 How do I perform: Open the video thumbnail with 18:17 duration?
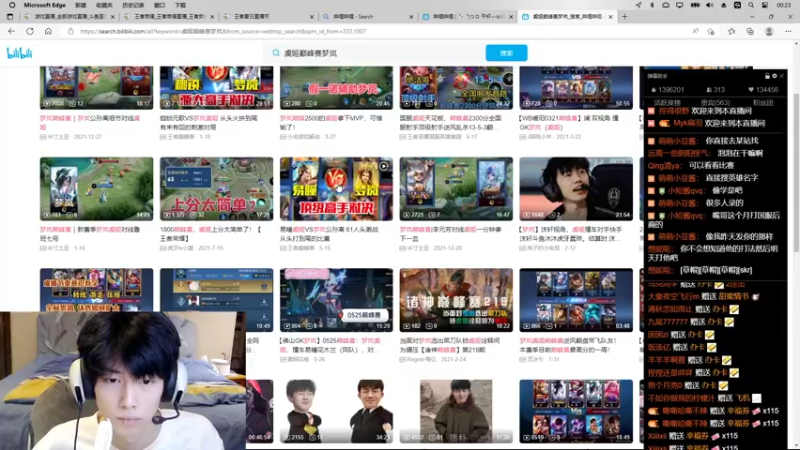pyautogui.click(x=96, y=87)
